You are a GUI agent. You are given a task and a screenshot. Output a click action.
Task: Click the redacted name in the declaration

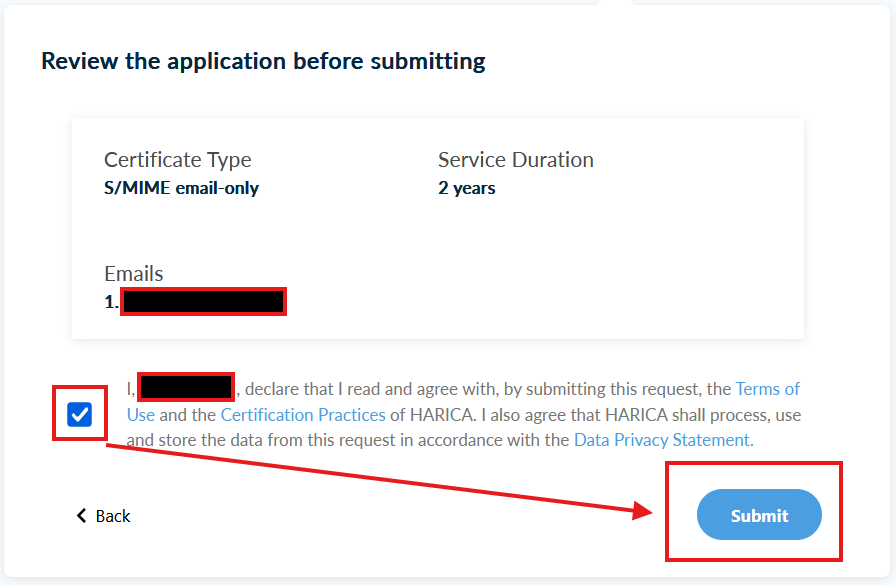pos(186,388)
